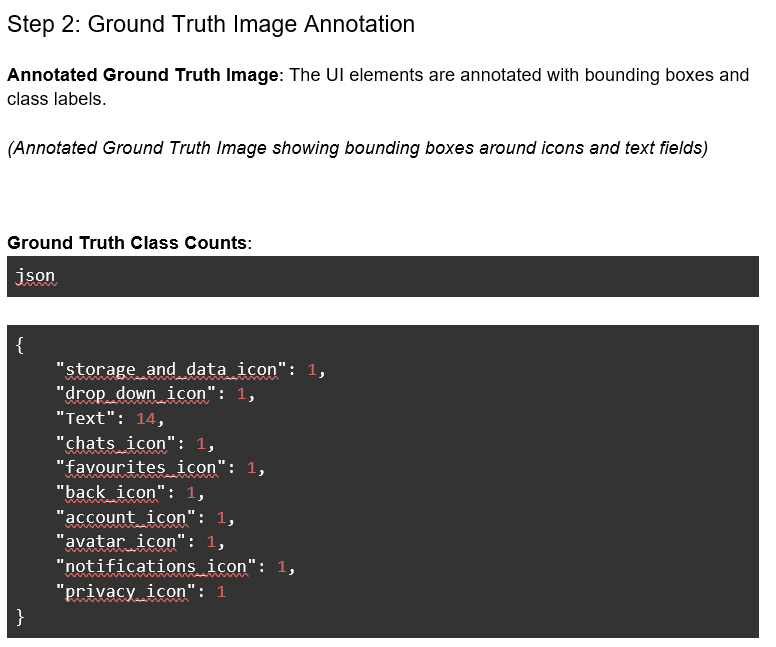Click the "Ground Truth Class Counts" label
Viewport: 776px width, 647px height.
tap(127, 243)
